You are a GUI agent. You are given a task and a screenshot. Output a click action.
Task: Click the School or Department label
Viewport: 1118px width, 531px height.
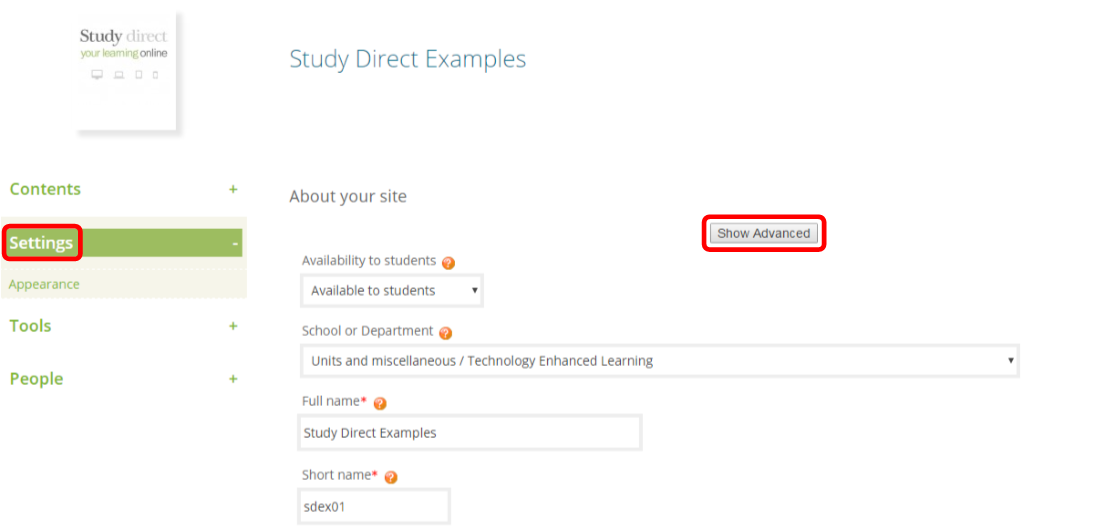pyautogui.click(x=367, y=331)
